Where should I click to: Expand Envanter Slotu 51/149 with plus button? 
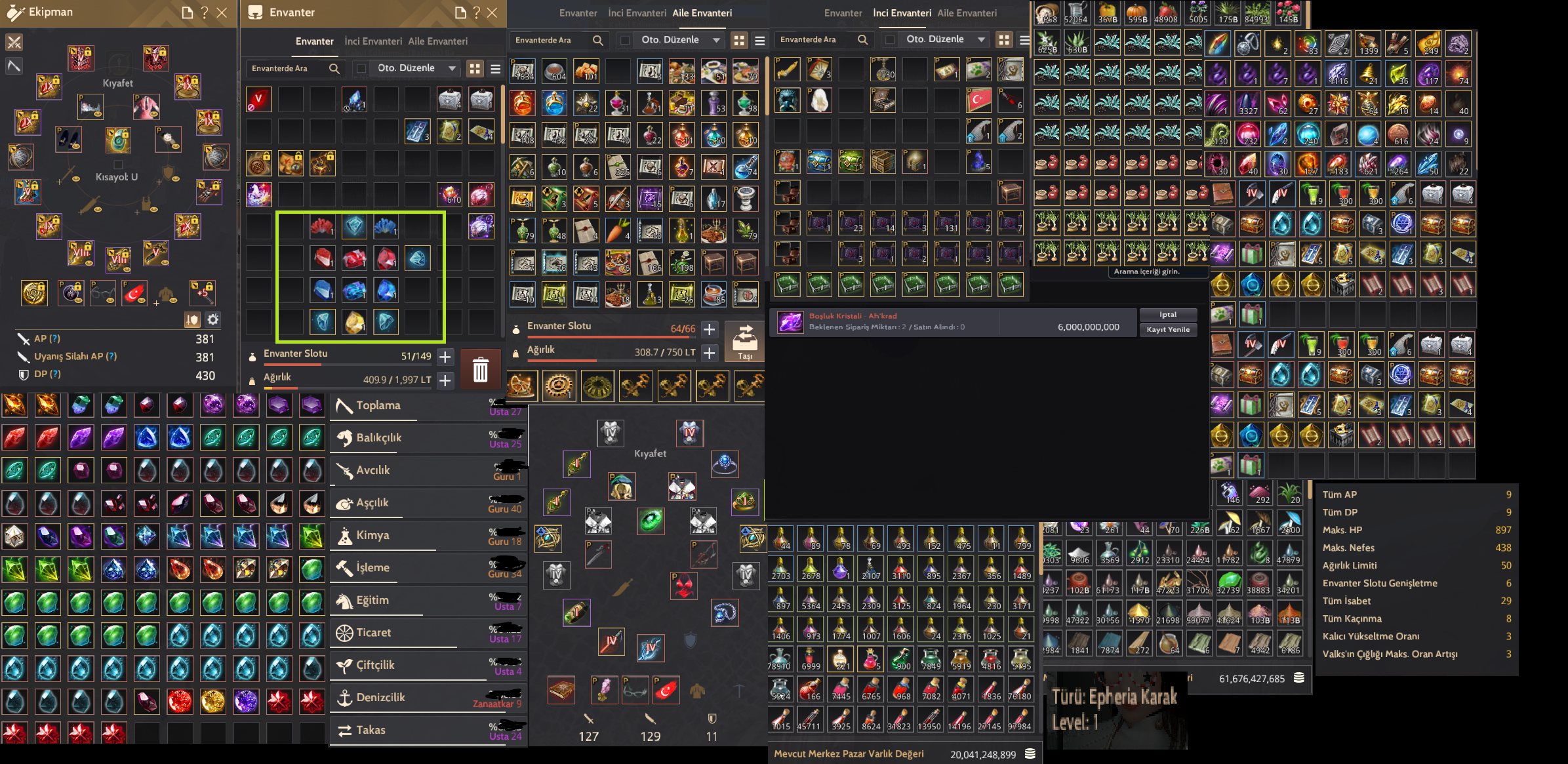[445, 357]
